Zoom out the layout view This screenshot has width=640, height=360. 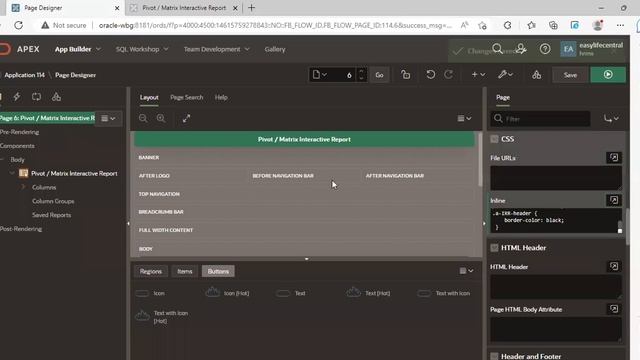click(143, 118)
